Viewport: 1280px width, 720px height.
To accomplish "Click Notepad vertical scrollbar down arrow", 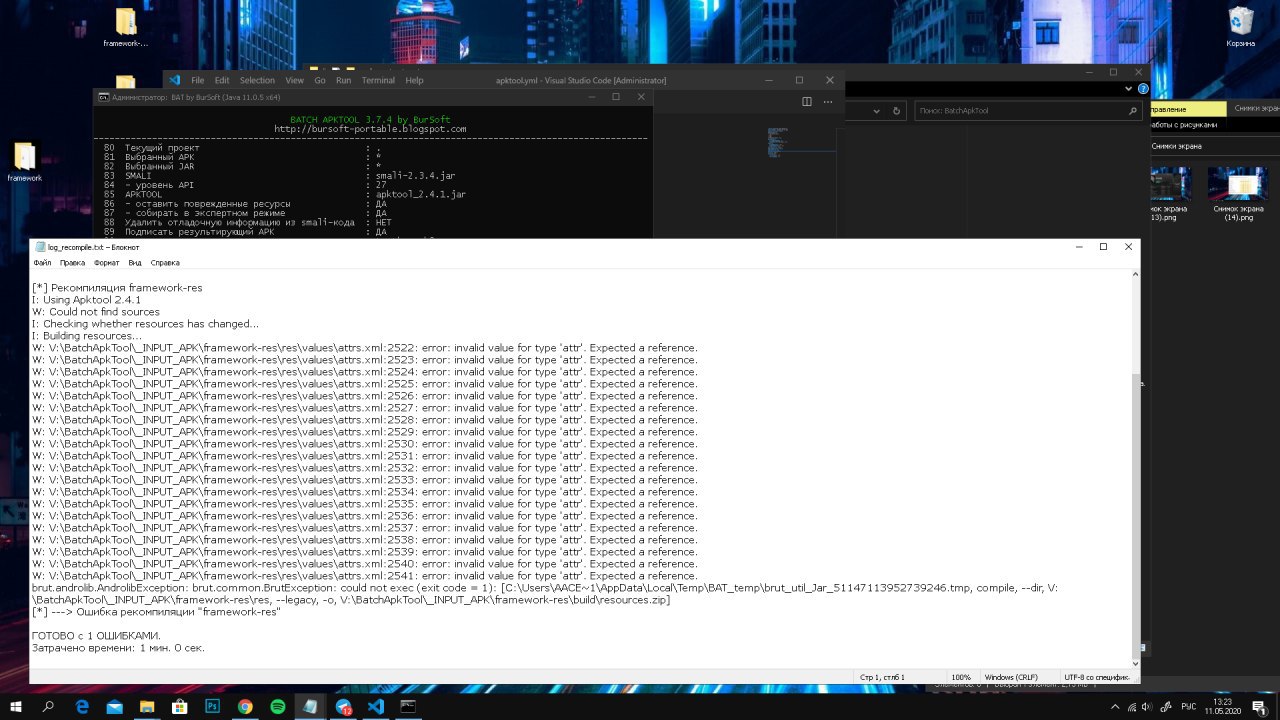I will point(1134,663).
